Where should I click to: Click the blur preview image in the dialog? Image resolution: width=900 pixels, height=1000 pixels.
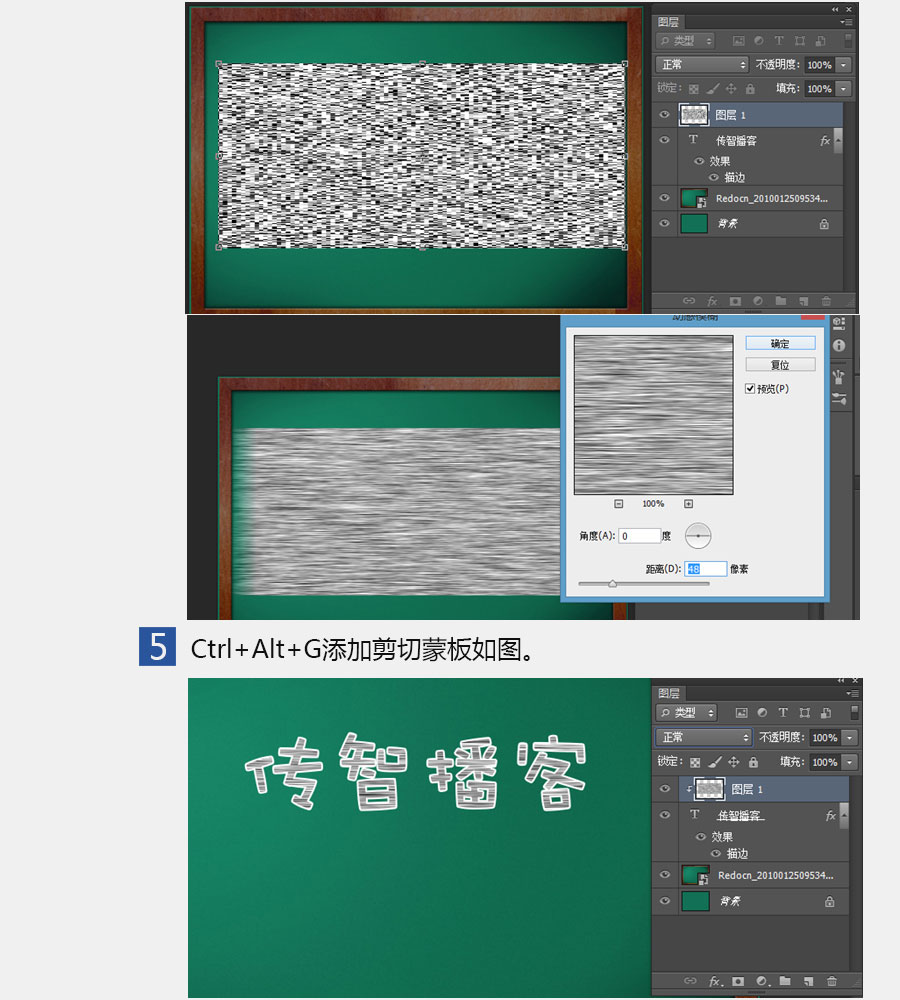[x=654, y=415]
